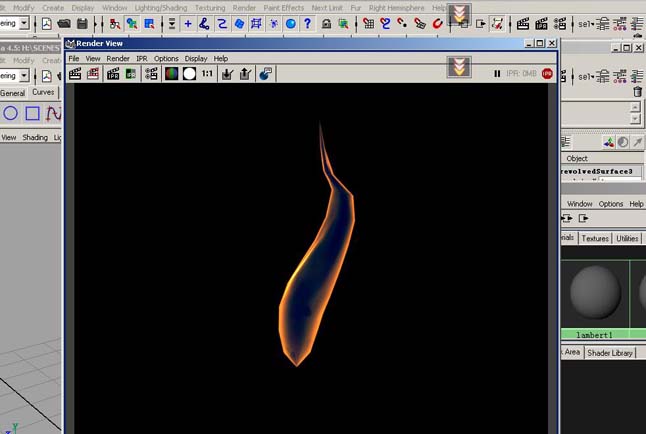
Task: Open Shading menu in viewport panel
Action: tap(35, 137)
